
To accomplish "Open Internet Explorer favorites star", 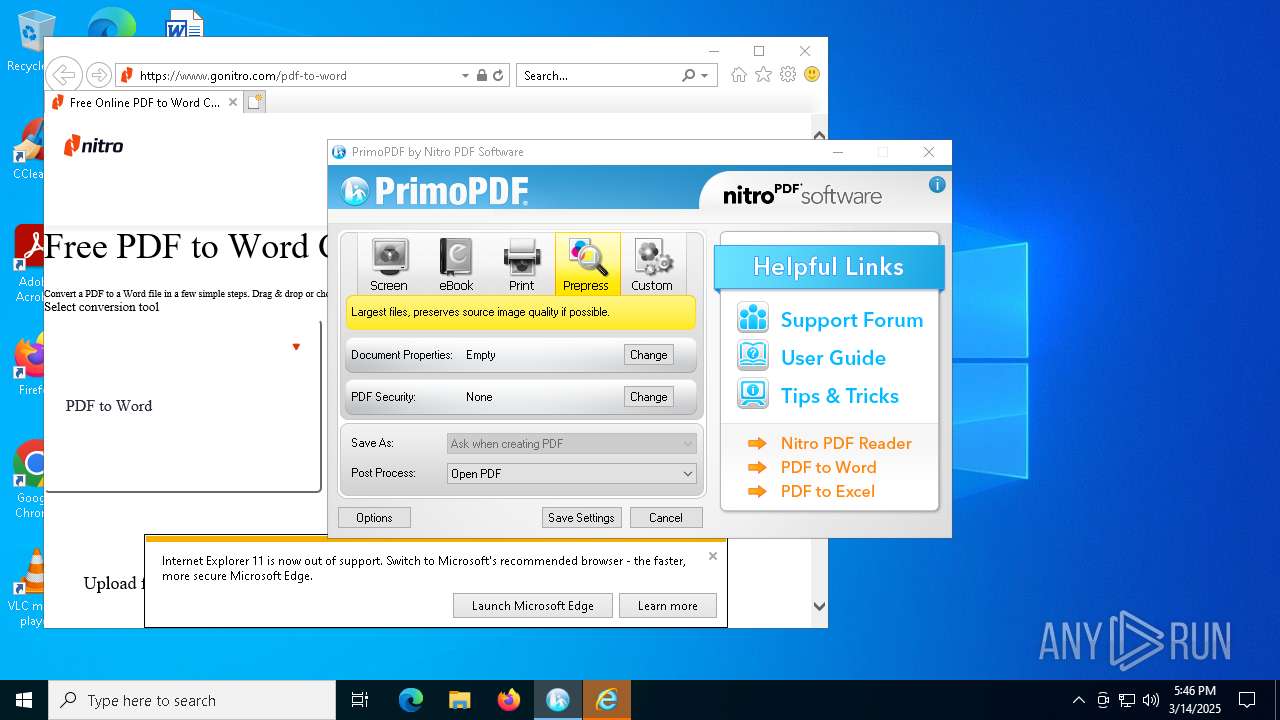I will [763, 75].
